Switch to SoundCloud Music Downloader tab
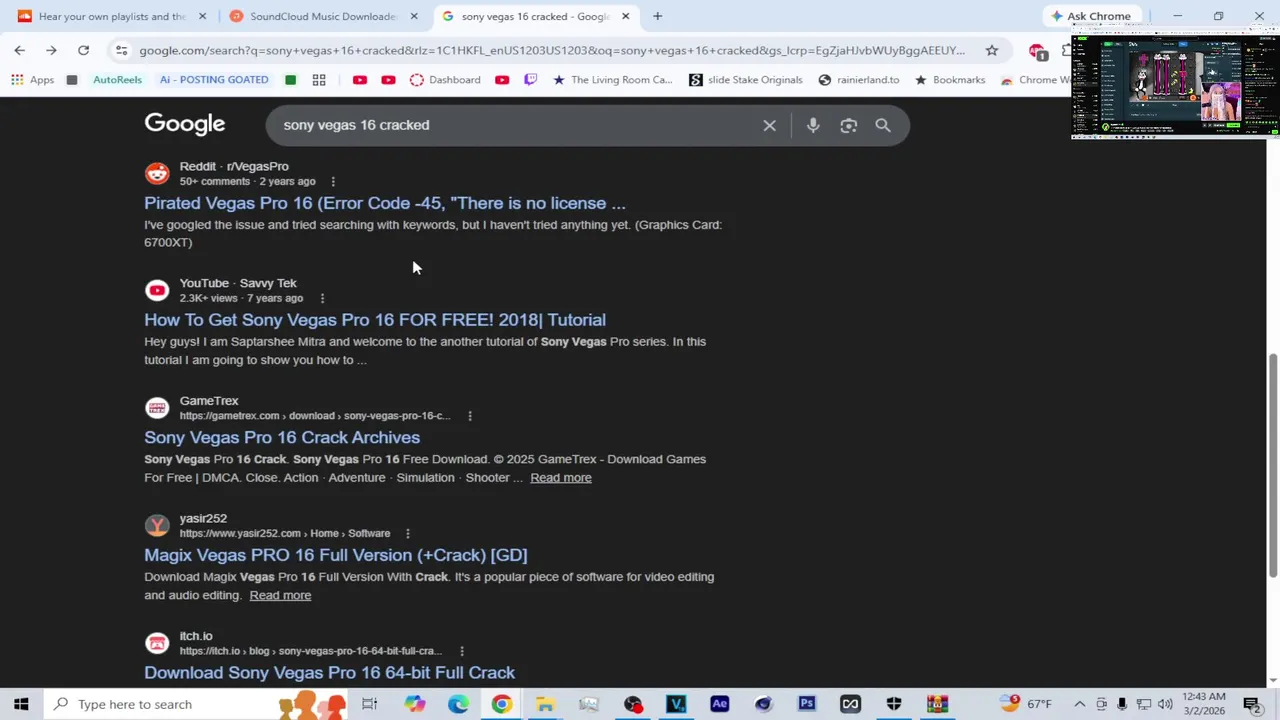 tap(322, 16)
